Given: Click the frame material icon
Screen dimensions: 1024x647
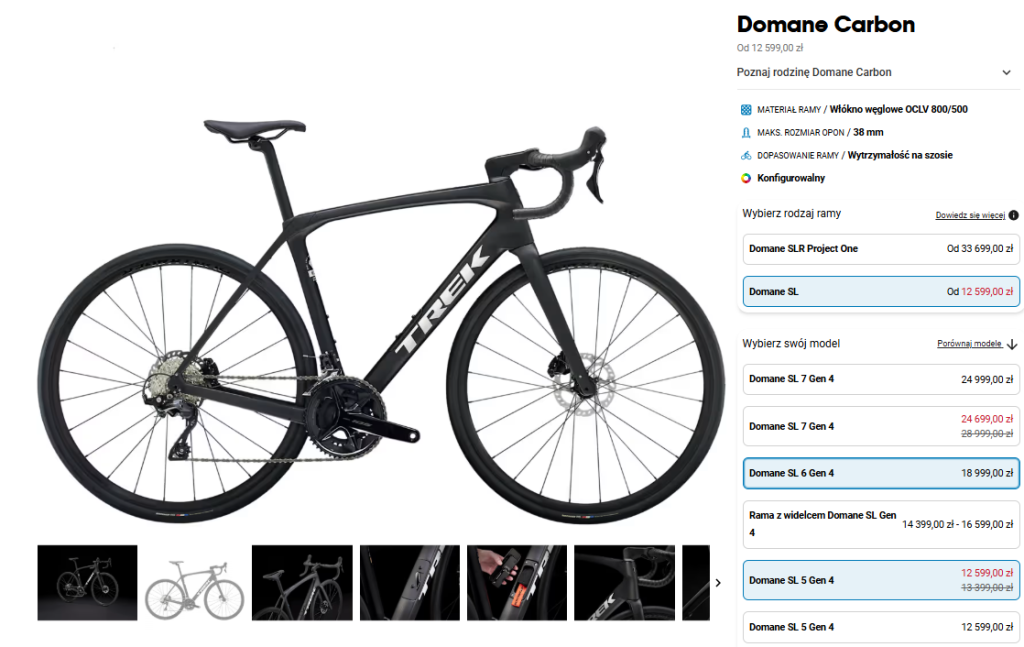Looking at the screenshot, I should click(x=746, y=110).
